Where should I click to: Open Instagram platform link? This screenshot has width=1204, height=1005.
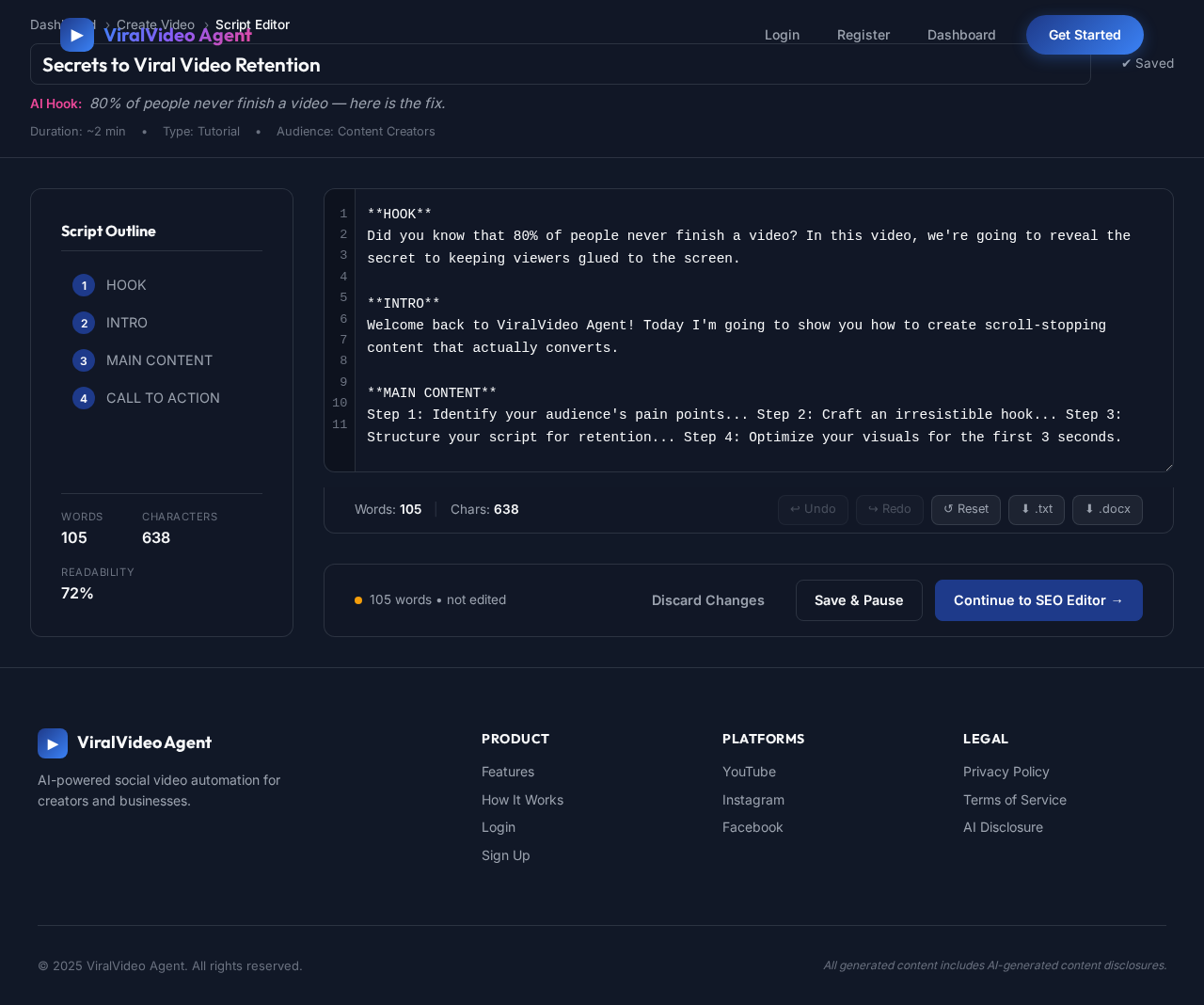(753, 800)
